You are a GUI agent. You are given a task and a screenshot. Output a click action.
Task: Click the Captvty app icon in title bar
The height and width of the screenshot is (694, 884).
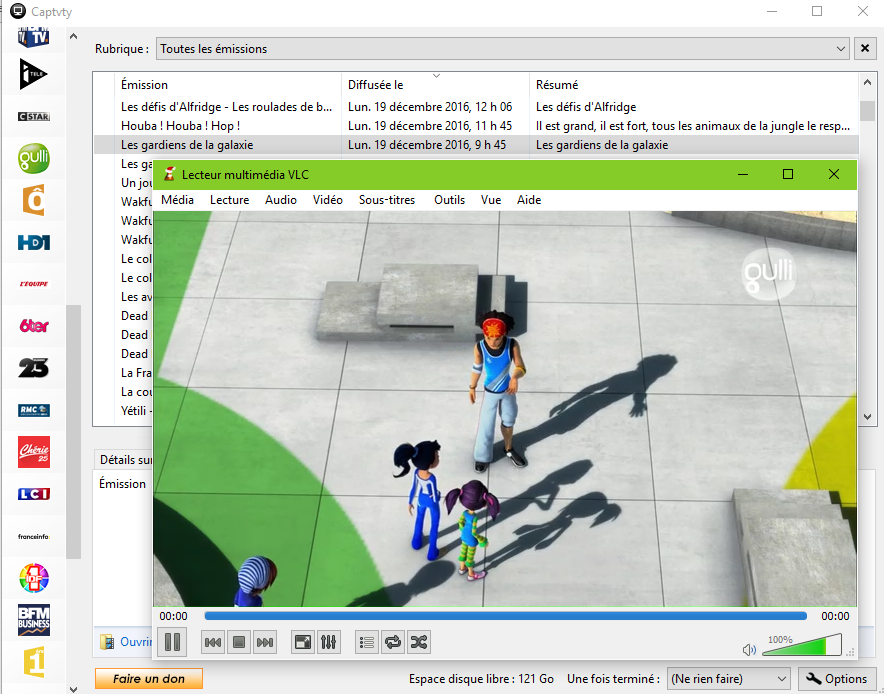click(x=18, y=11)
